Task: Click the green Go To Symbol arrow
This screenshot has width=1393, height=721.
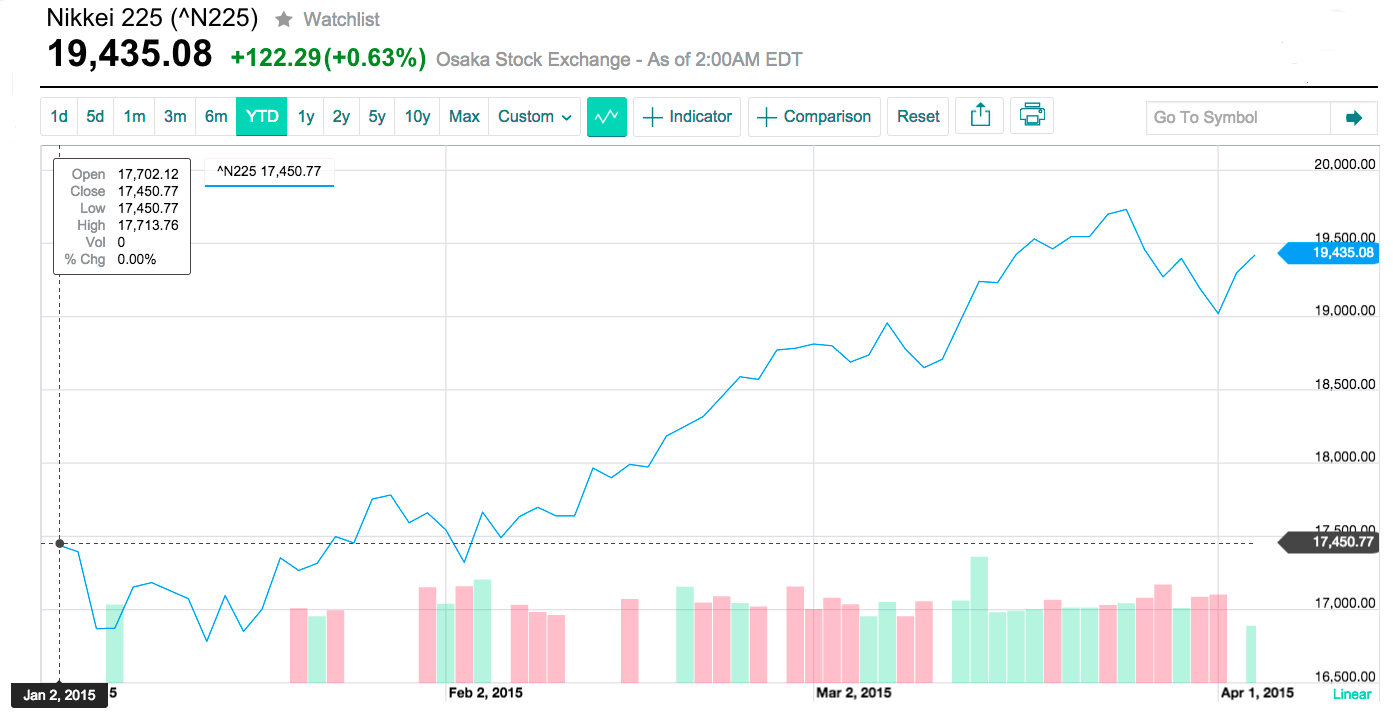Action: [1354, 118]
